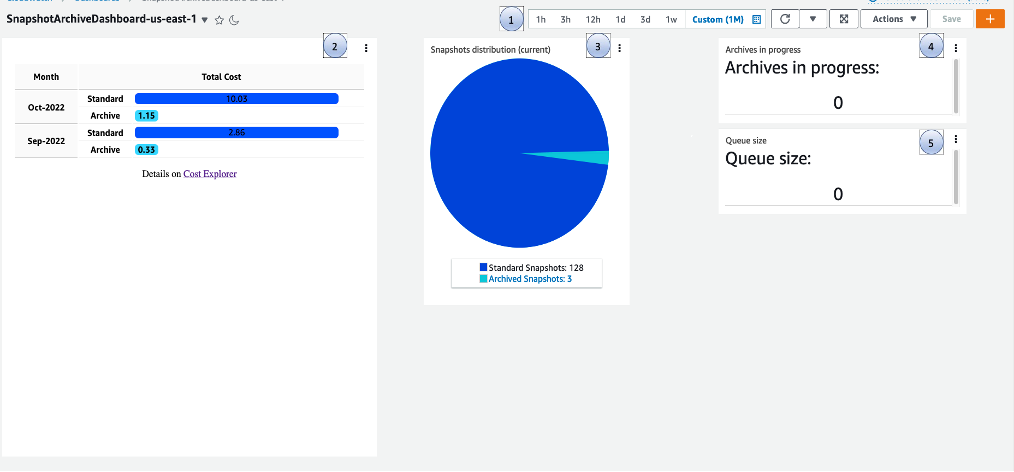This screenshot has width=1014, height=472.
Task: Click the Oct-2022 Archive cost value 1.15
Action: pos(147,116)
